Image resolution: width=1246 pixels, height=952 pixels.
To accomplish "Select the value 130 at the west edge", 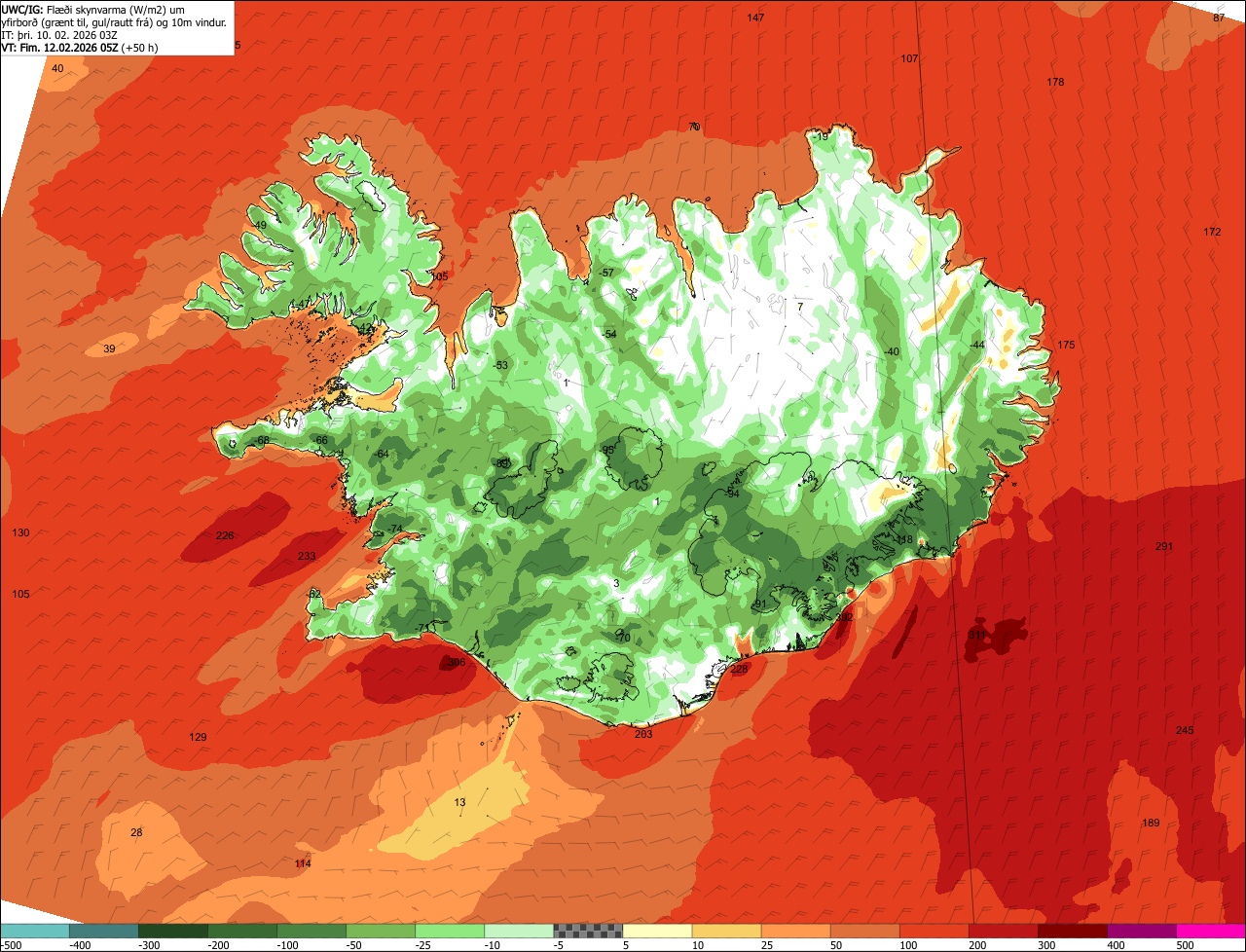I will coord(20,532).
